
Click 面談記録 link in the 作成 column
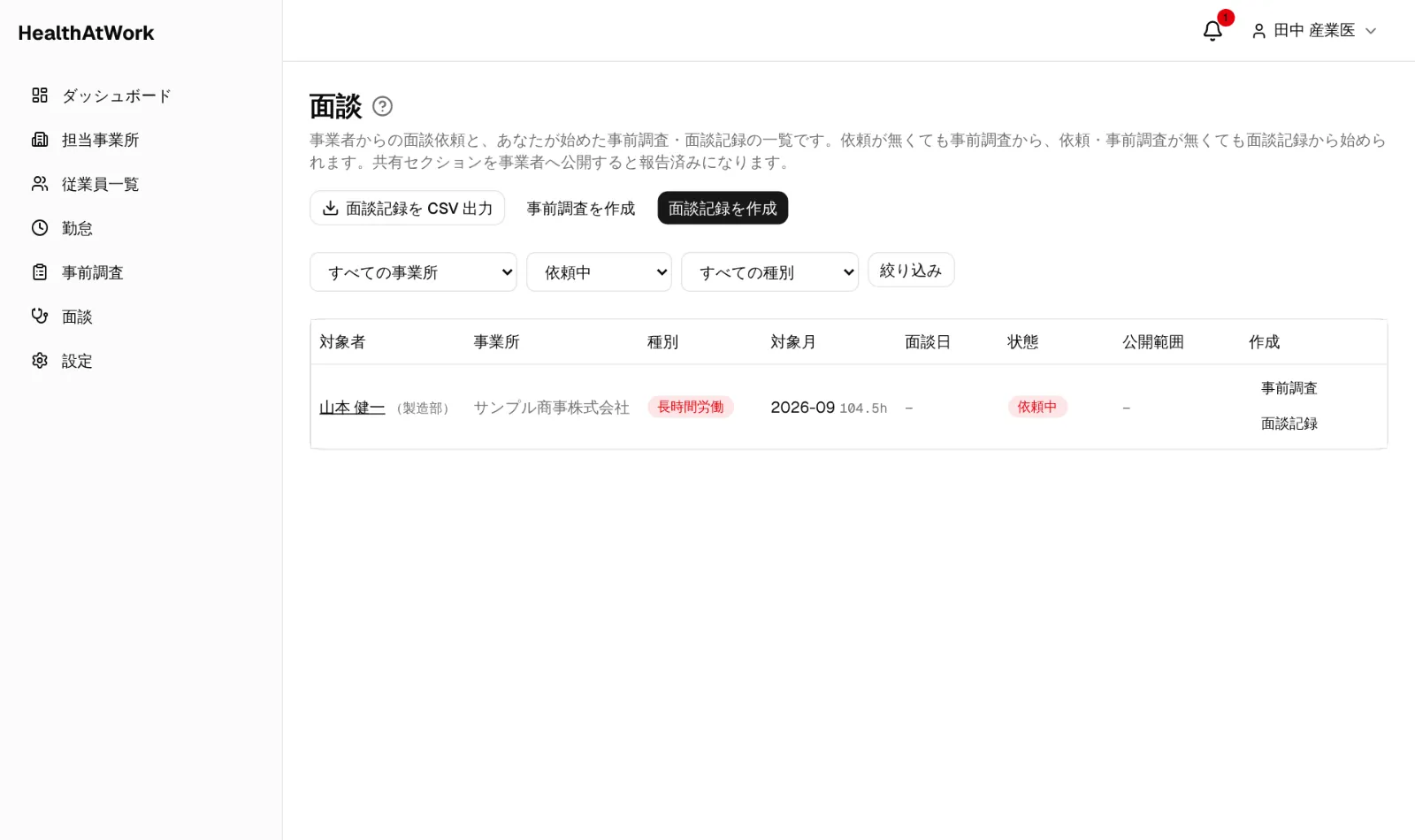click(1289, 424)
